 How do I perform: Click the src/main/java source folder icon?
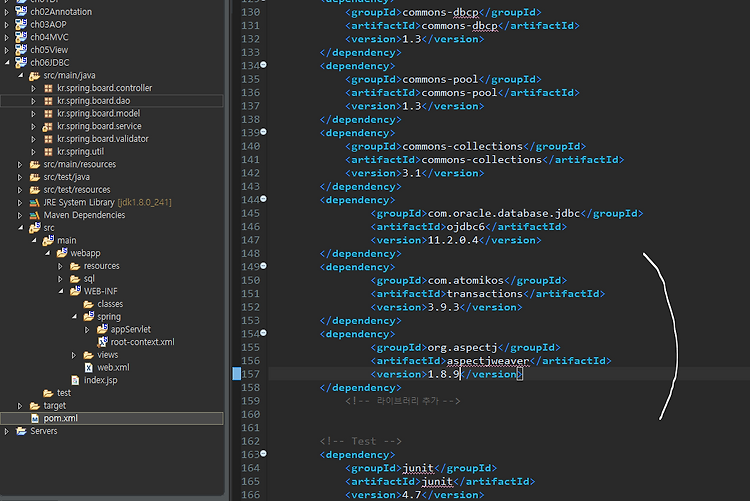click(x=34, y=76)
